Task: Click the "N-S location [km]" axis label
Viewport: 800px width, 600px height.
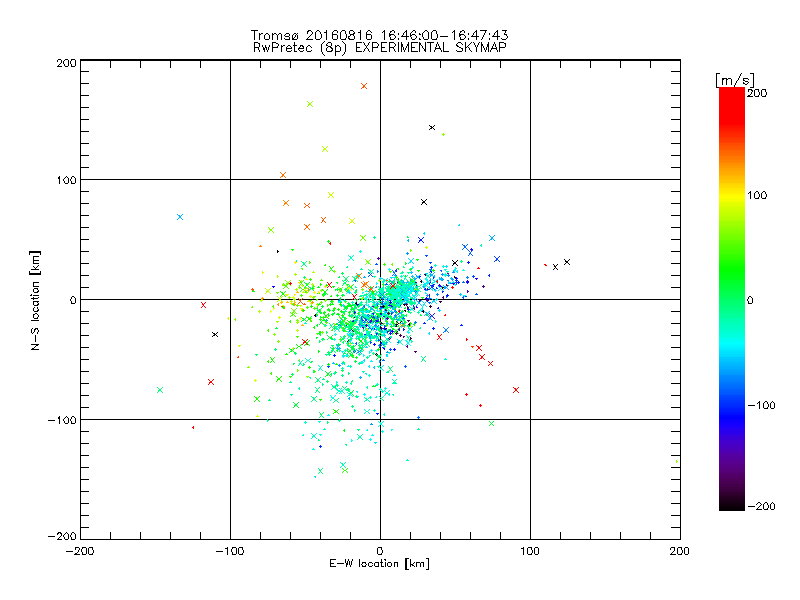Action: [x=35, y=300]
